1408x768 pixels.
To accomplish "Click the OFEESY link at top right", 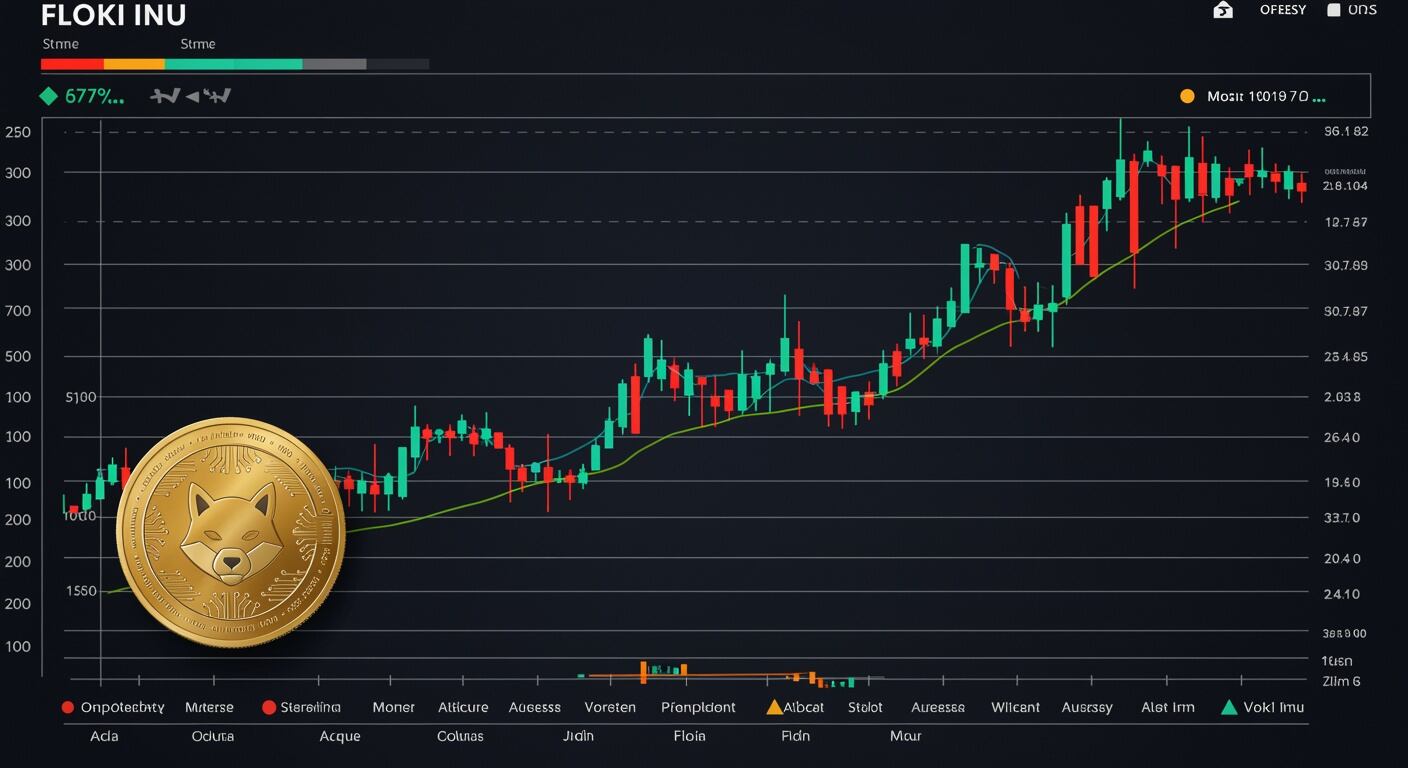I will tap(1282, 10).
